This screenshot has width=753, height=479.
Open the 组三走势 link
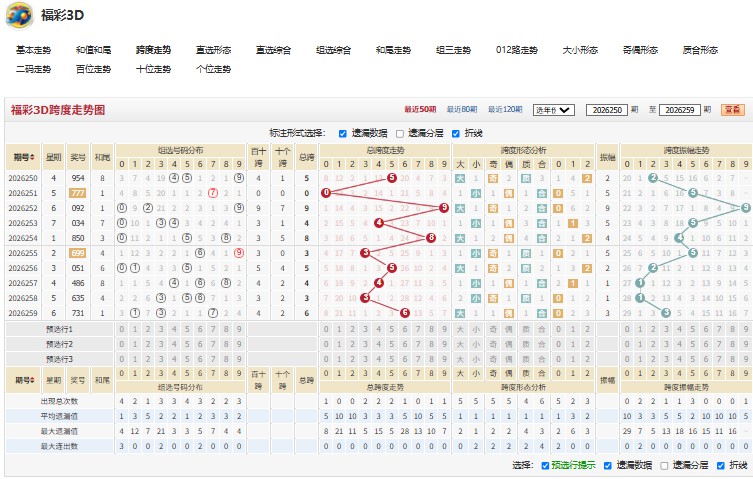pos(453,50)
